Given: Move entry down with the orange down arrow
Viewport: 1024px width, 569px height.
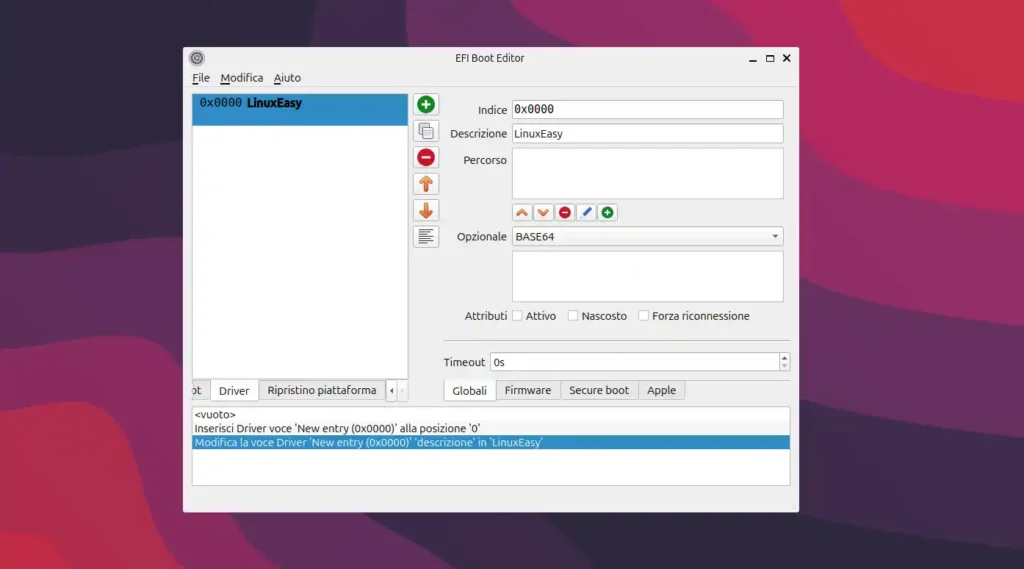Looking at the screenshot, I should [426, 210].
